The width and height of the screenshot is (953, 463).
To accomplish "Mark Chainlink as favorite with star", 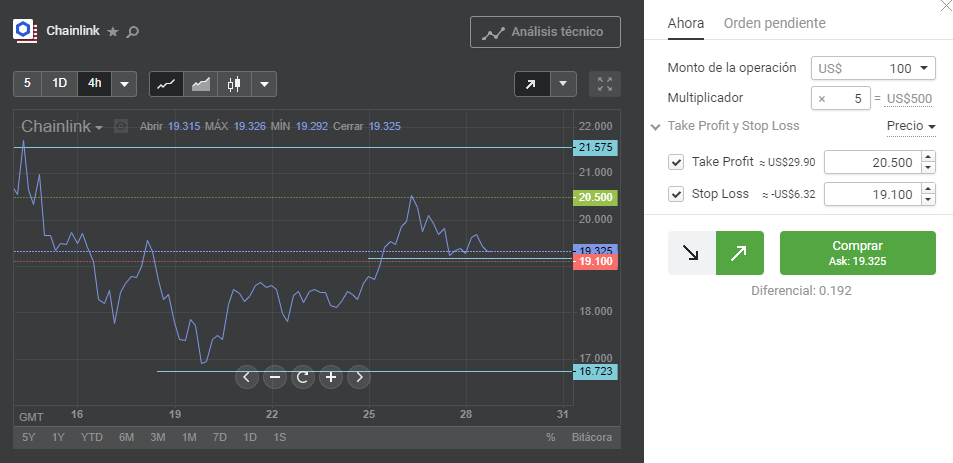I will click(x=113, y=32).
